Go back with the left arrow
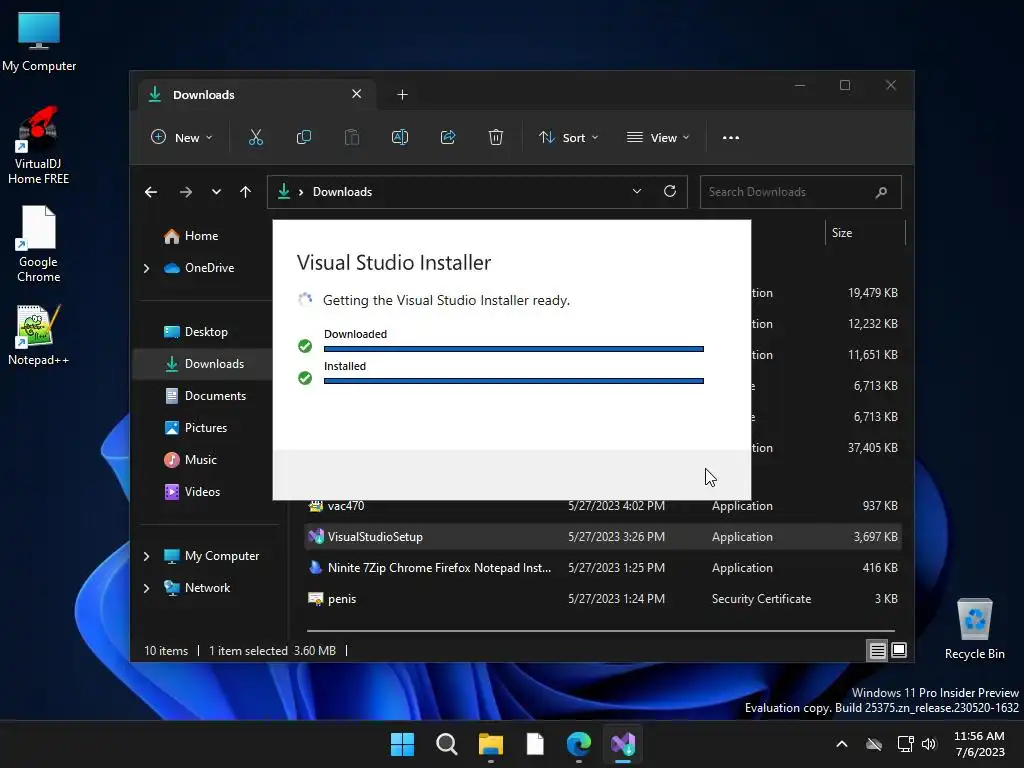Screen dimensions: 1024x768 (151, 192)
